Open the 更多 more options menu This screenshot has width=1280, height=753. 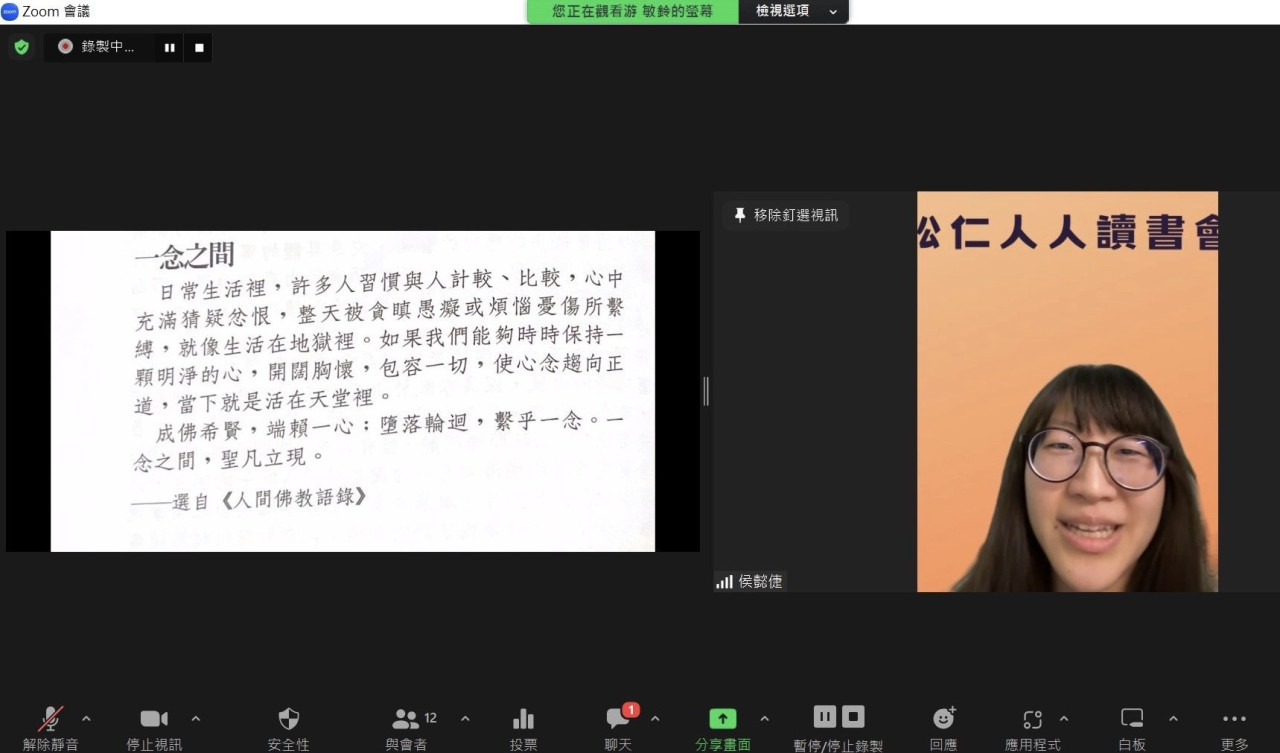[1233, 718]
